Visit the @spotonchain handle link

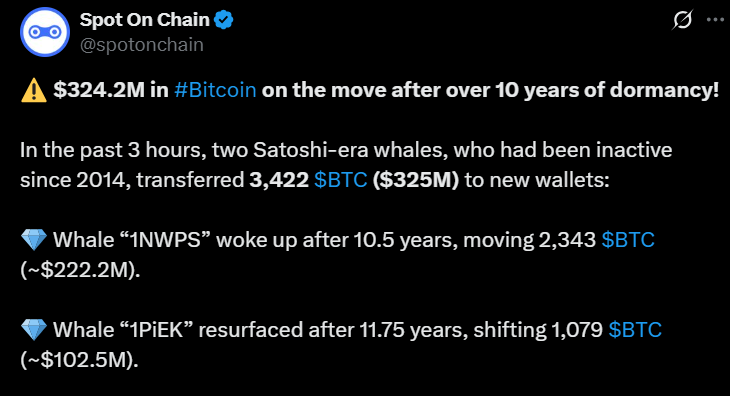click(142, 45)
